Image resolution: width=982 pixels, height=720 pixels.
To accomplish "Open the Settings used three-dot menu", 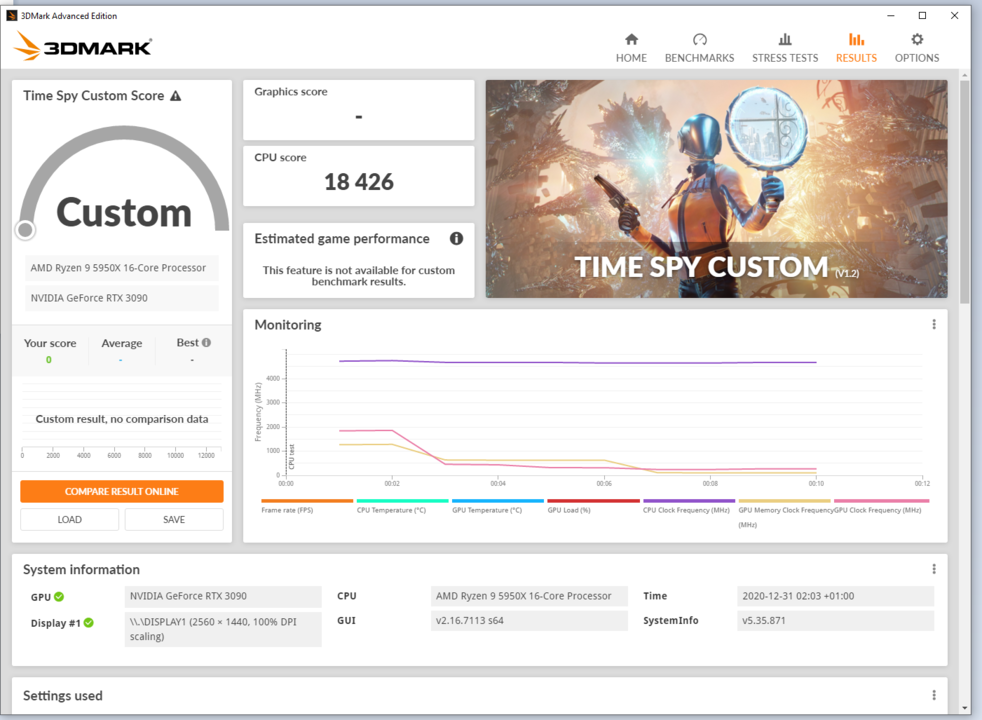I will pos(934,696).
